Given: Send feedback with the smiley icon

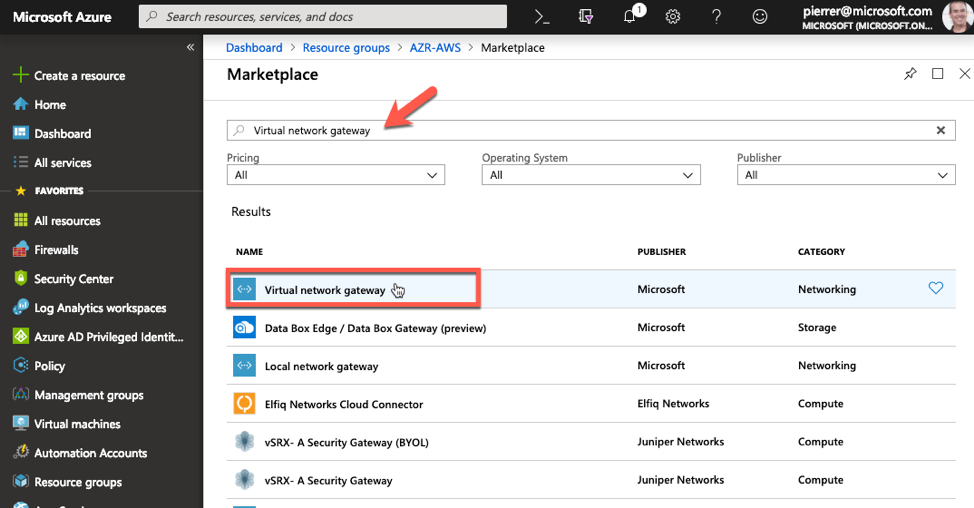Looking at the screenshot, I should click(760, 17).
